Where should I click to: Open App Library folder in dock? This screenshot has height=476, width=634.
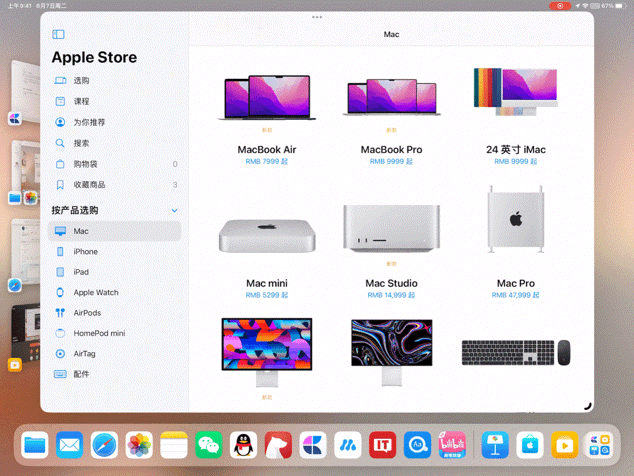point(599,445)
